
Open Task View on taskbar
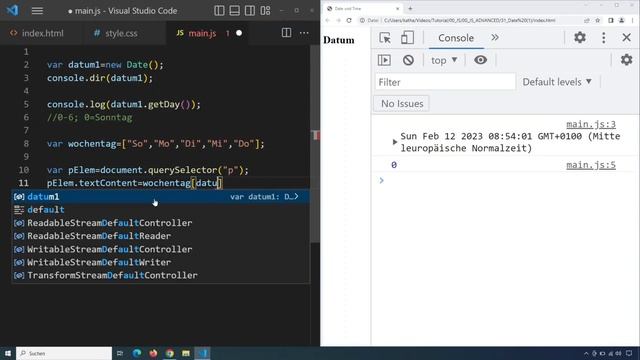(x=120, y=353)
